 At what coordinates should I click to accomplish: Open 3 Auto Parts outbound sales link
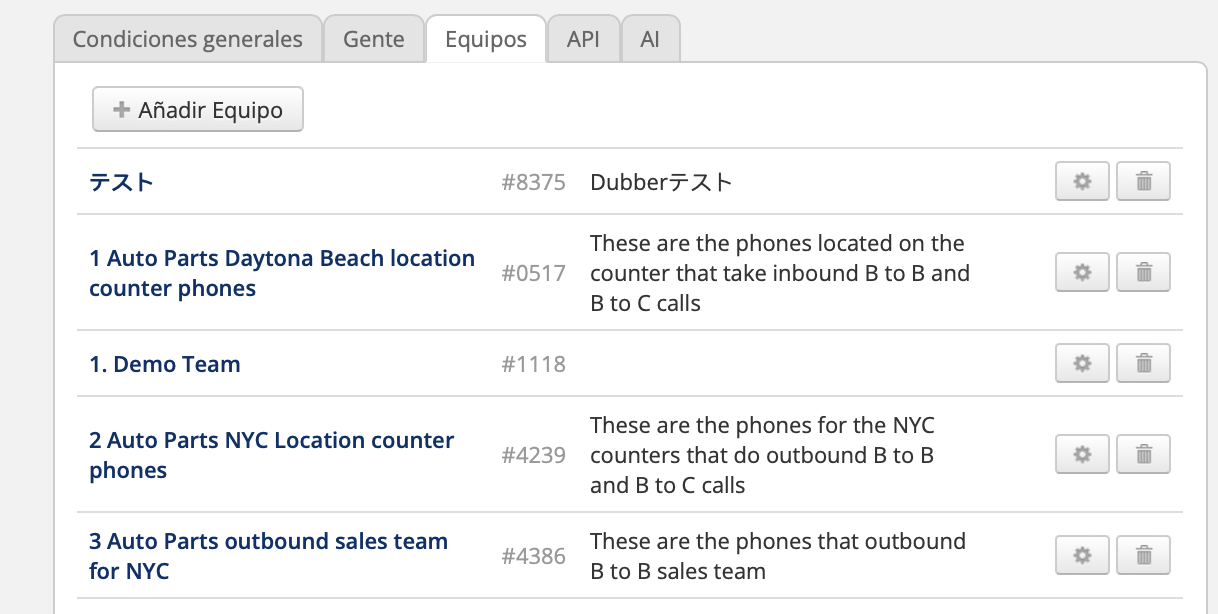(x=268, y=556)
